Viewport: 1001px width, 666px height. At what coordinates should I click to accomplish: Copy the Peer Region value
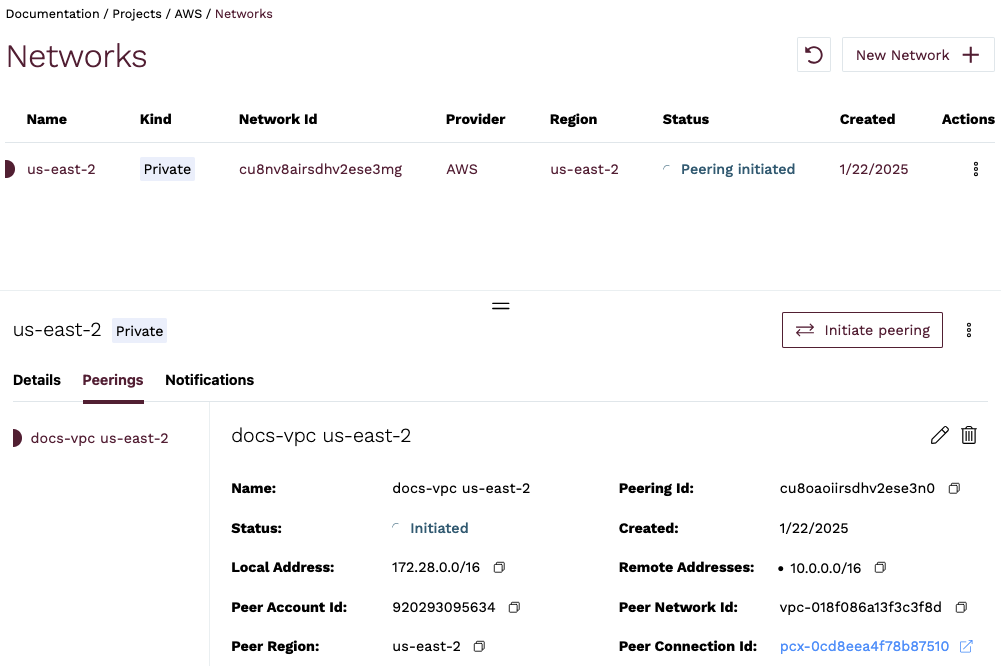point(479,647)
